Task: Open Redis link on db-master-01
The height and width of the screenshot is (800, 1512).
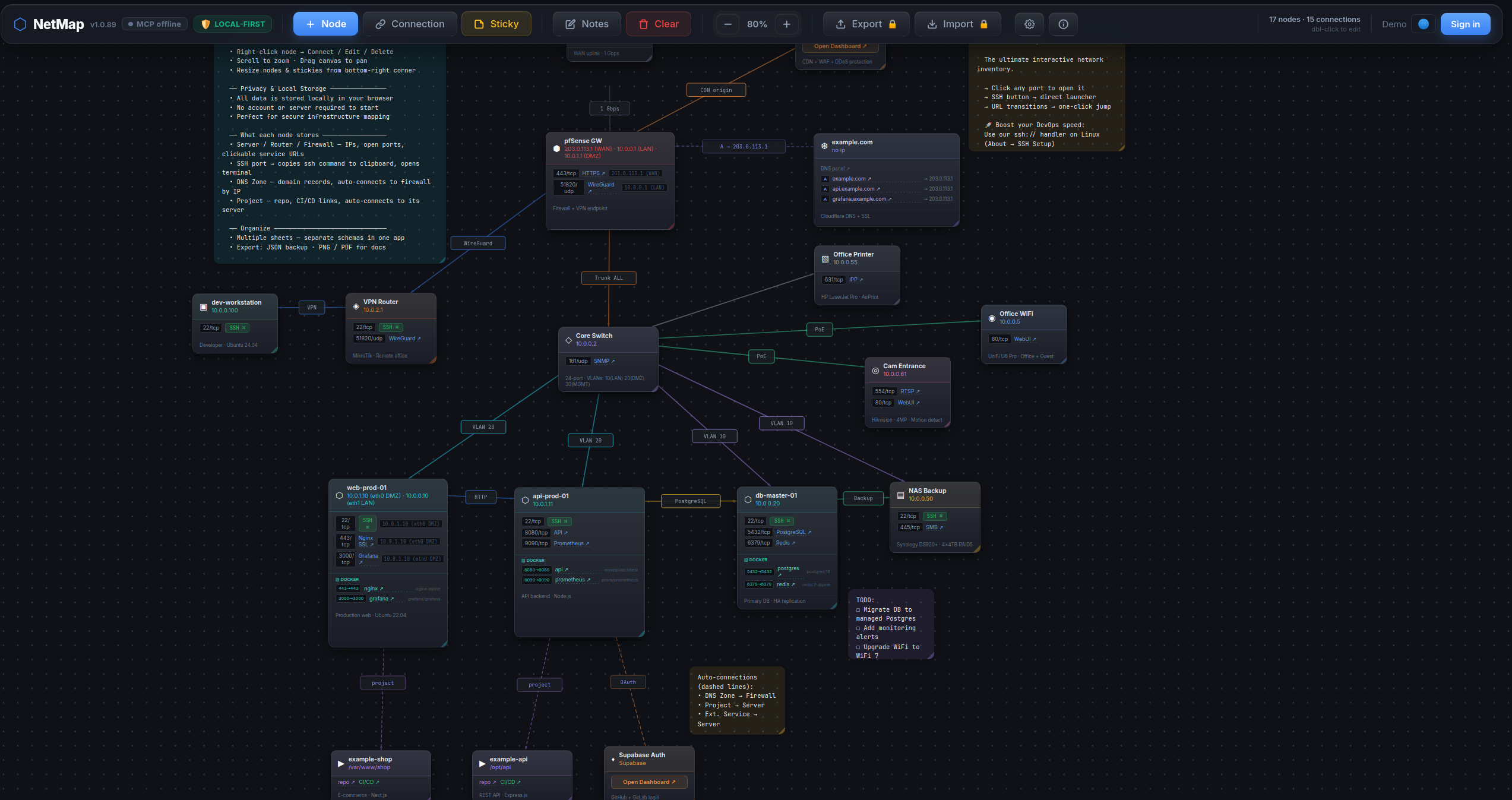Action: coord(785,543)
